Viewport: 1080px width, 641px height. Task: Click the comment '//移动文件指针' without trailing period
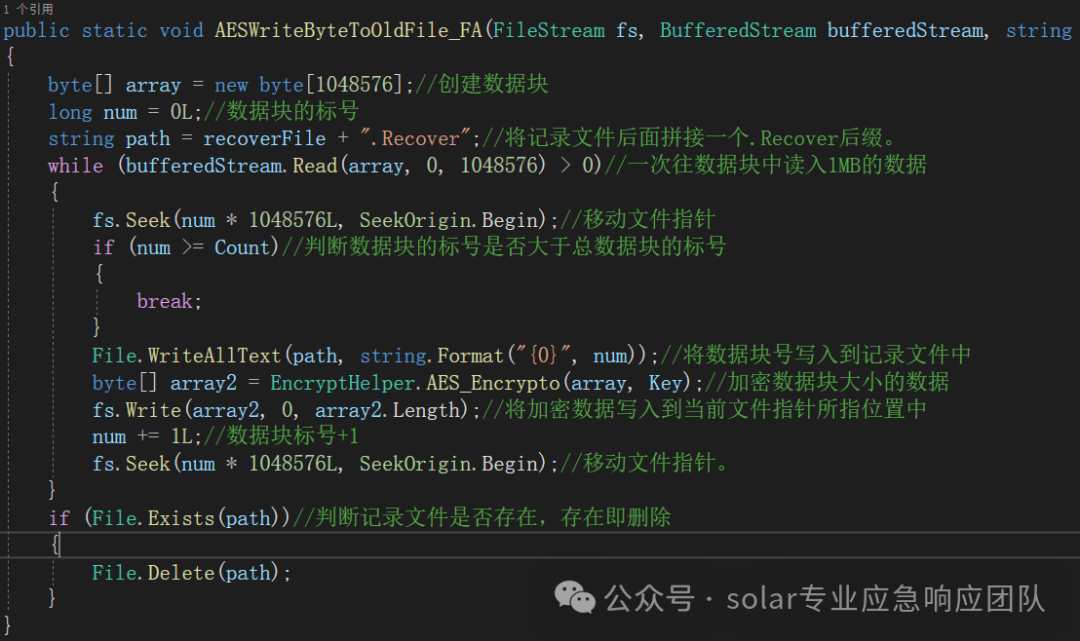pos(638,220)
